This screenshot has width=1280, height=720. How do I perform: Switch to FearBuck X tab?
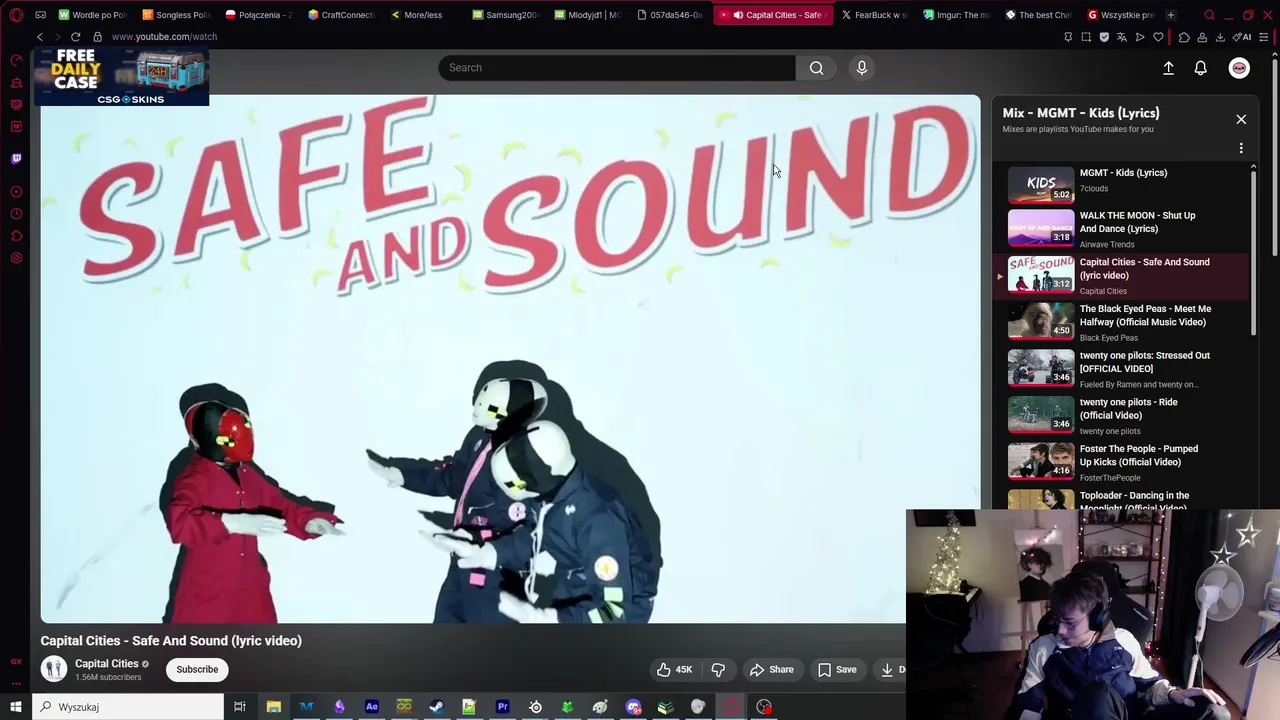[x=875, y=15]
